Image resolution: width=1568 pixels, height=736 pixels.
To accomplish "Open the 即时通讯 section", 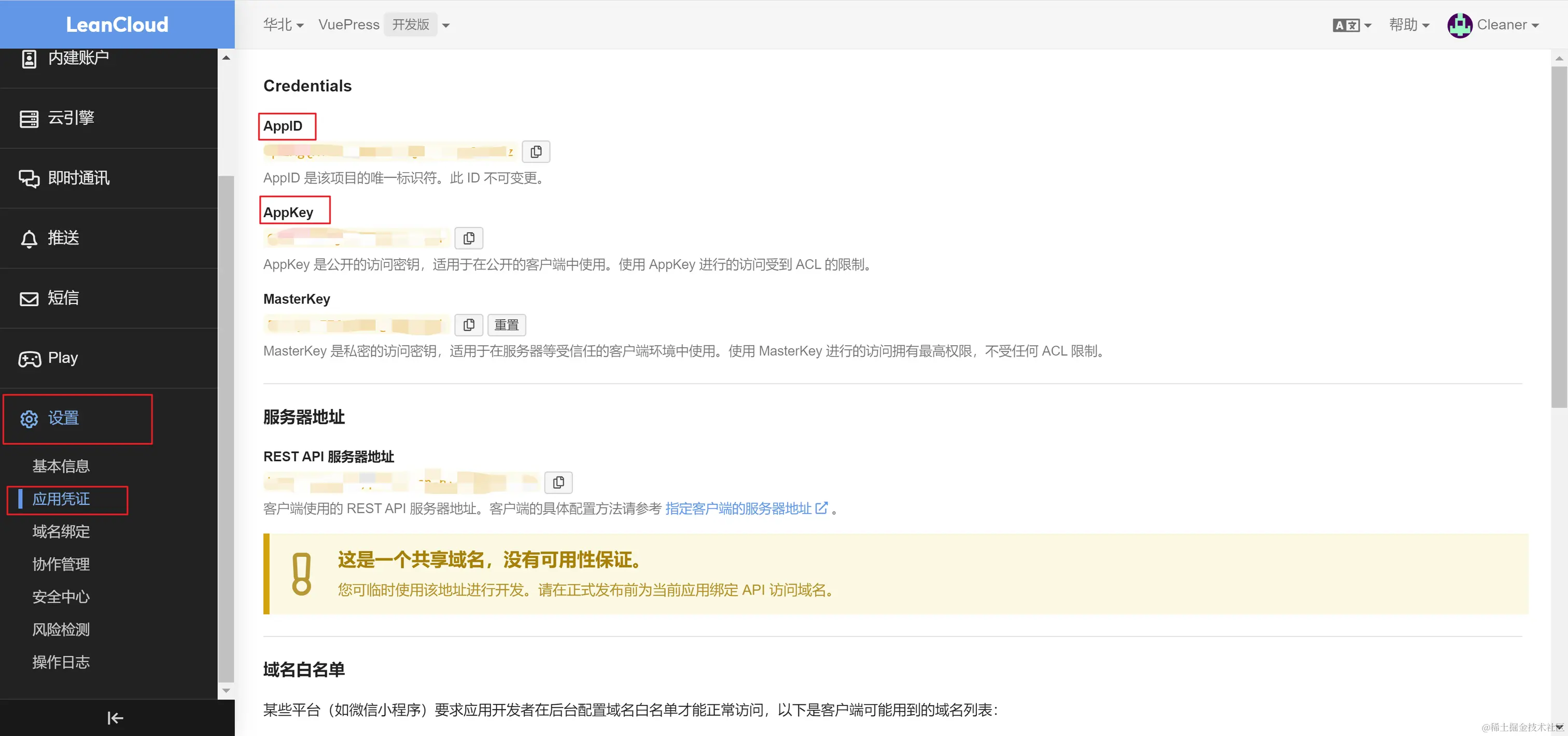I will (78, 178).
